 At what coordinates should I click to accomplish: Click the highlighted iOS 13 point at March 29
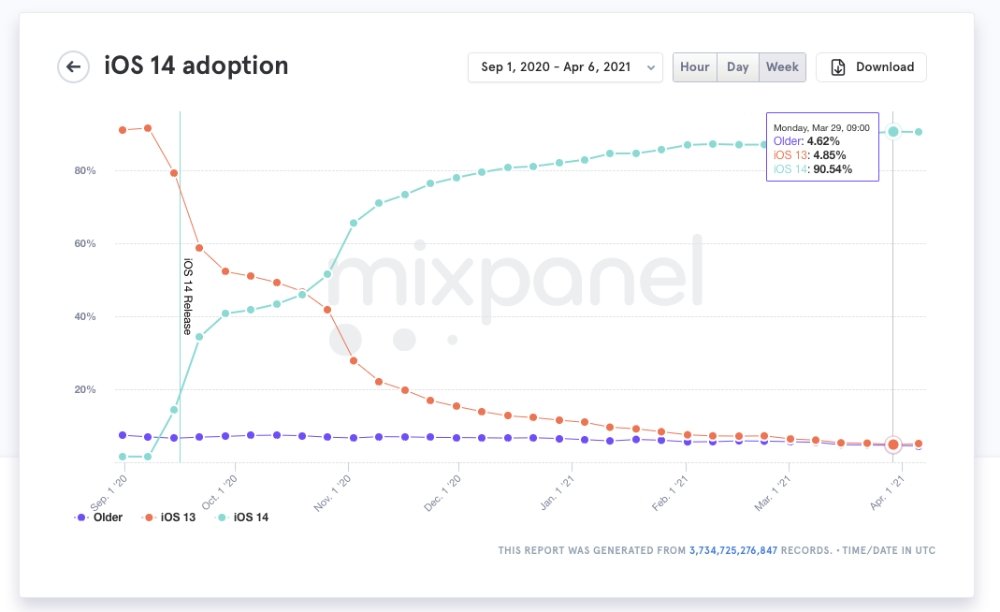[x=893, y=444]
